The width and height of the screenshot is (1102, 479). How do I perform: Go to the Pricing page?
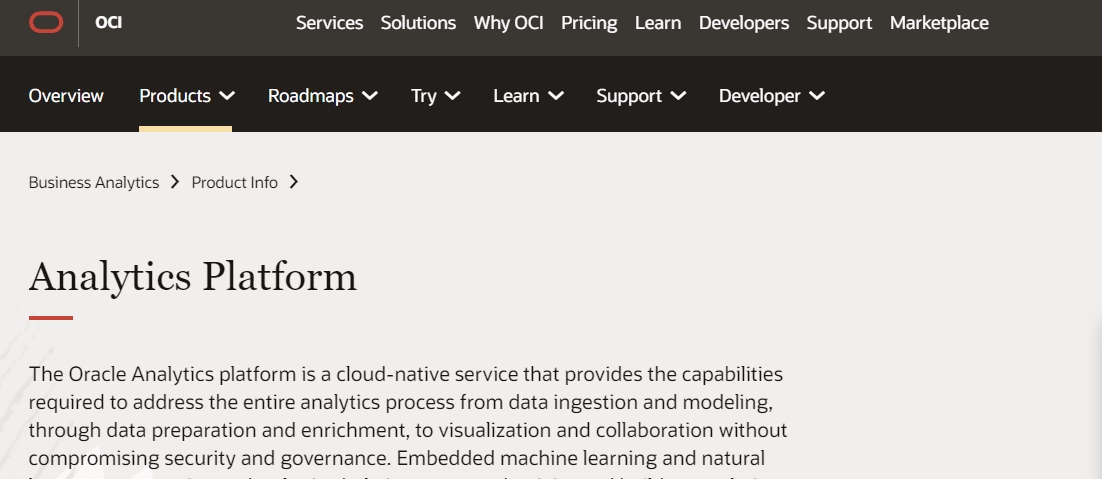589,23
